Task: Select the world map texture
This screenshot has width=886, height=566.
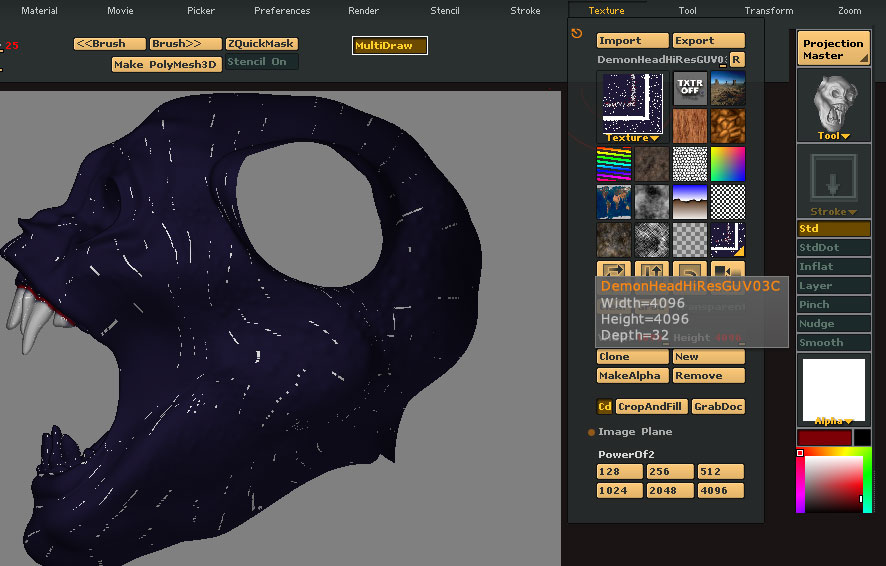Action: pos(614,202)
